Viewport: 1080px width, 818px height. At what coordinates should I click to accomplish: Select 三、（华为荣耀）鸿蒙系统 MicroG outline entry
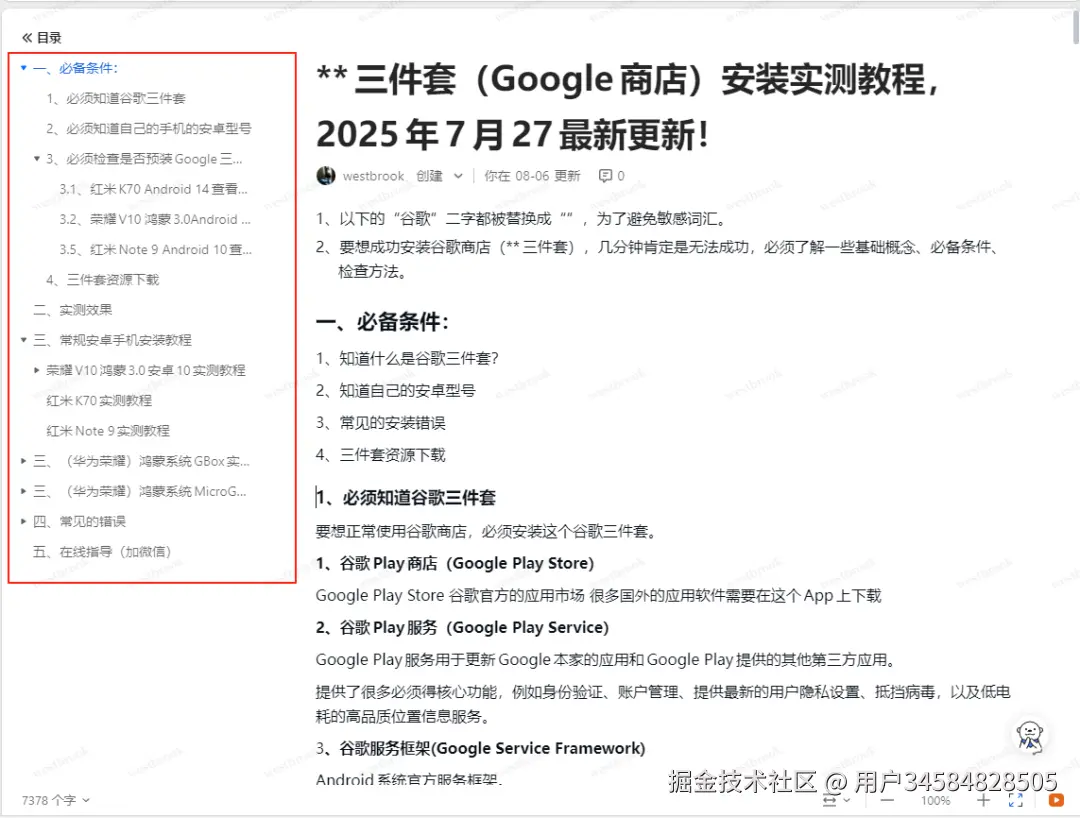[140, 492]
